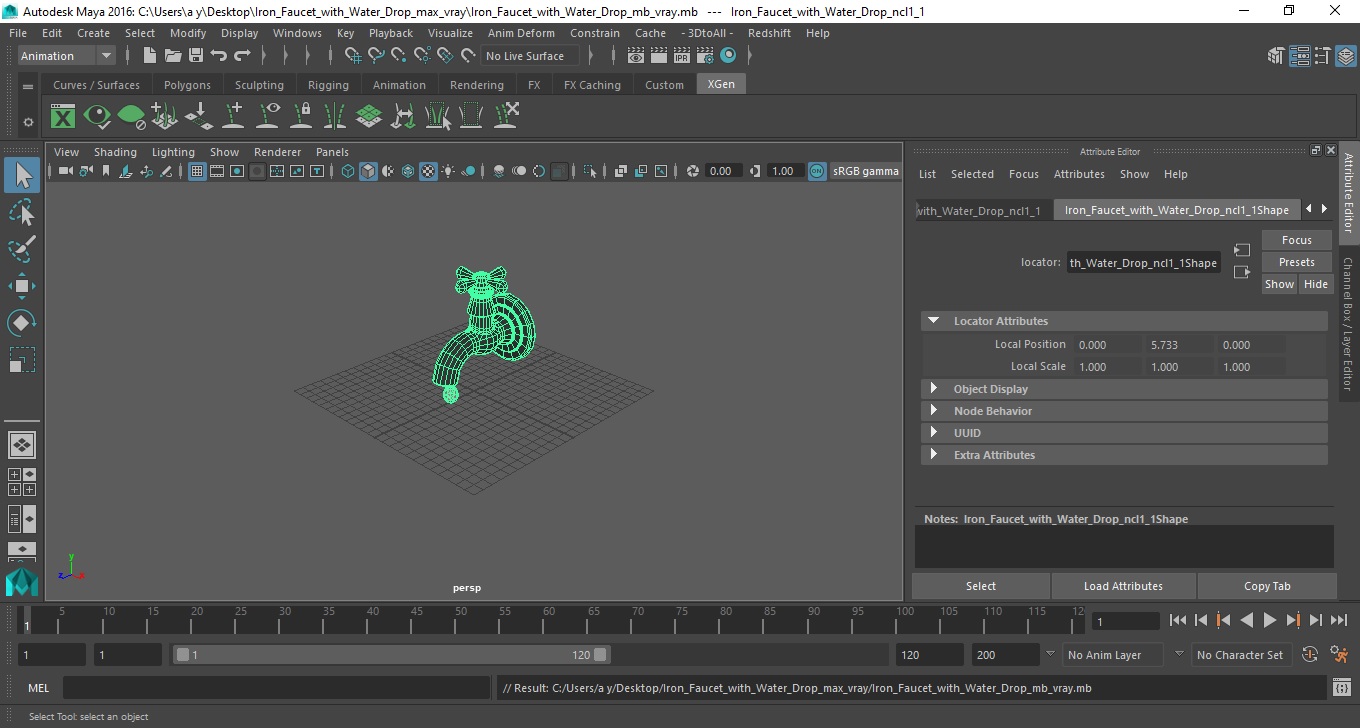The width and height of the screenshot is (1360, 728).
Task: Activate the Lasso select tool
Action: click(x=22, y=212)
